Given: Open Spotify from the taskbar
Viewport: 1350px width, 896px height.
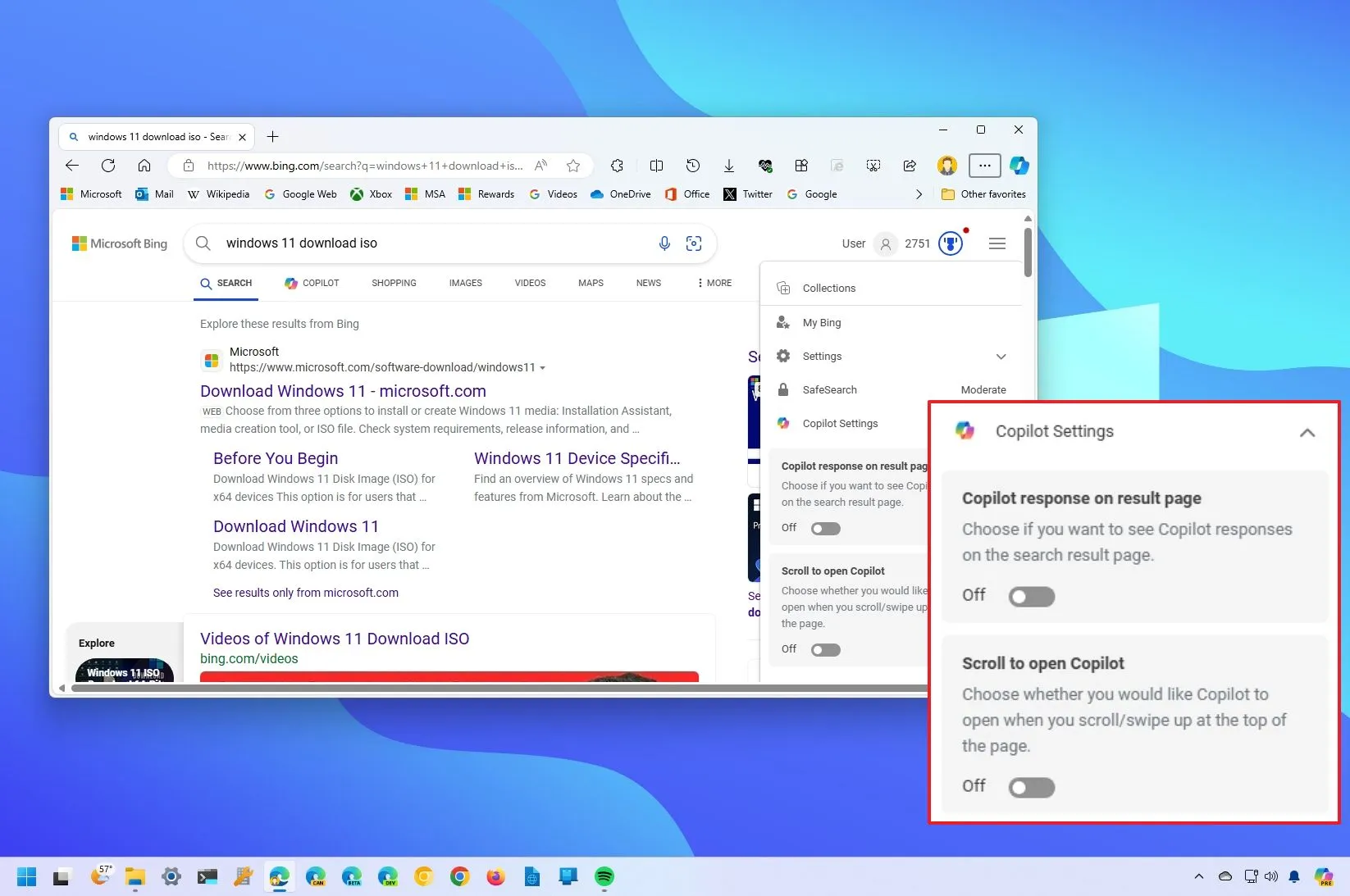Looking at the screenshot, I should (x=604, y=876).
